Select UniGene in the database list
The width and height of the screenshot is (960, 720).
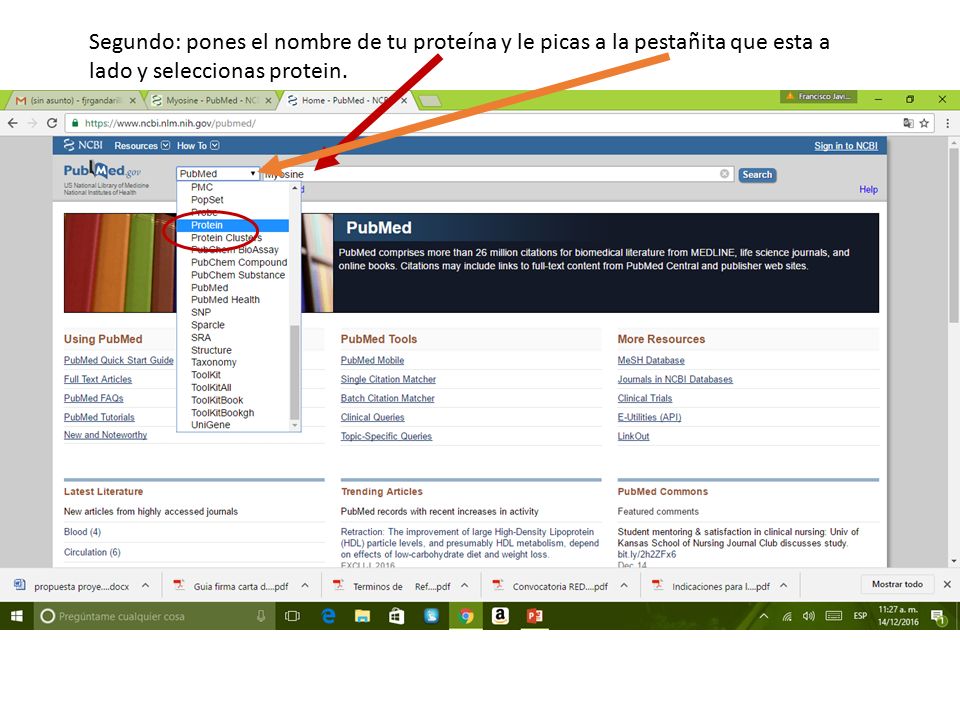click(x=233, y=425)
